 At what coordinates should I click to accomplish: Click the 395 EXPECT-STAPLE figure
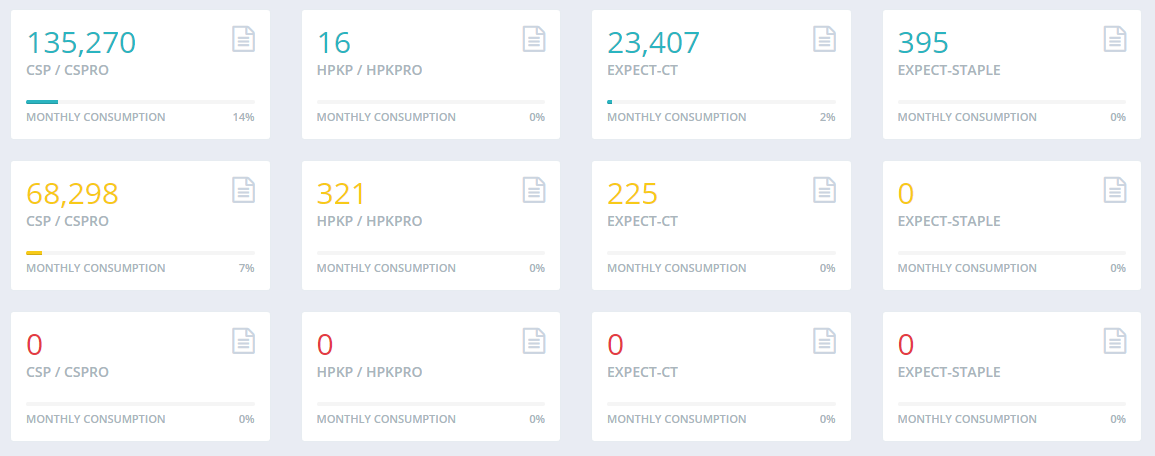click(923, 43)
